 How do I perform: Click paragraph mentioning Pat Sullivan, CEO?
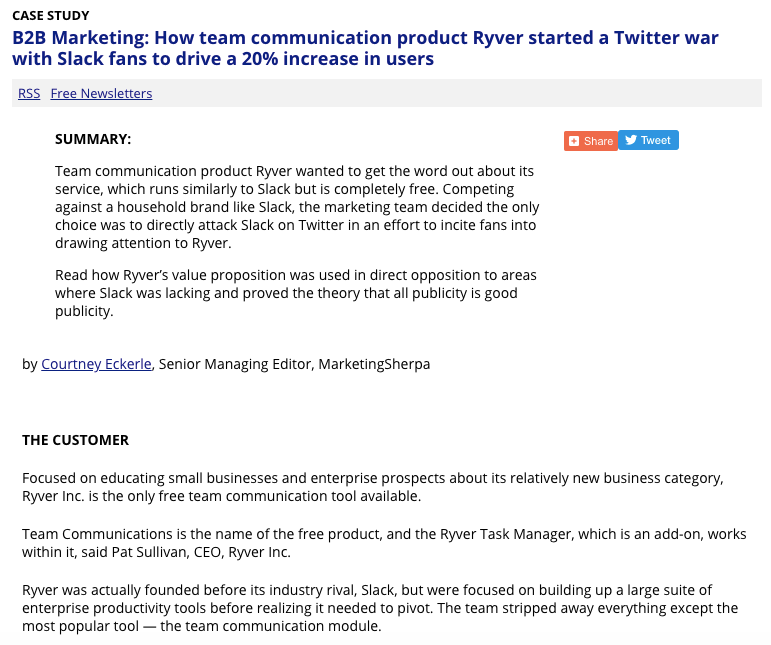[x=384, y=543]
